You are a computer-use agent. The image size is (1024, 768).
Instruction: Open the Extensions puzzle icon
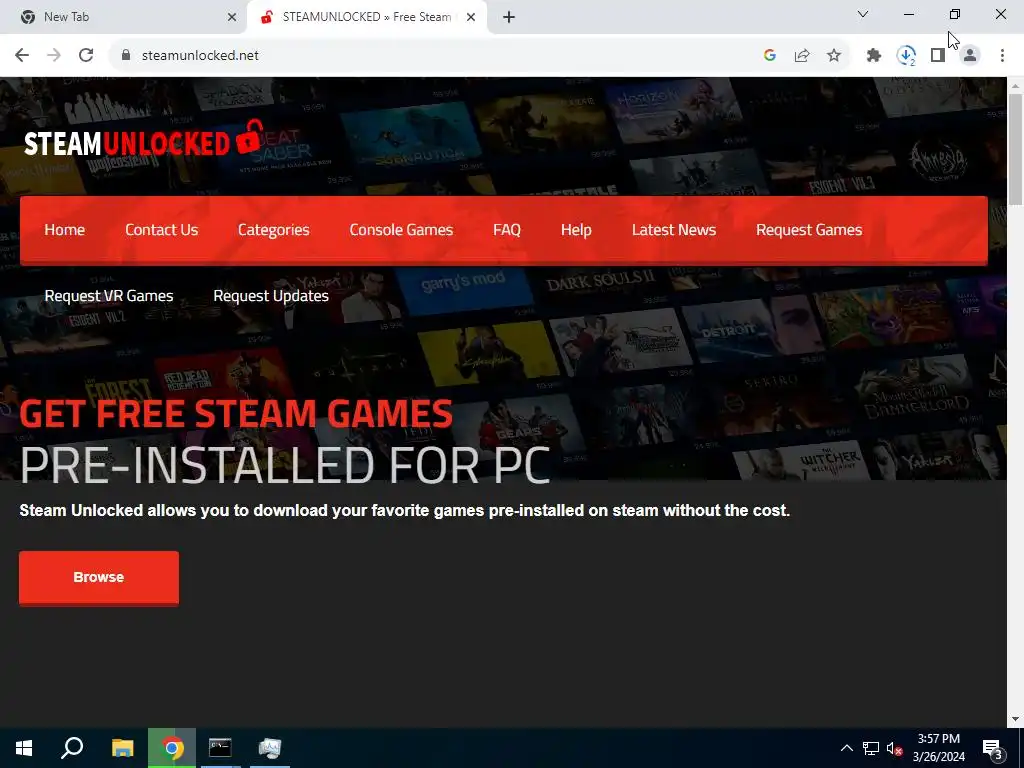click(x=874, y=56)
